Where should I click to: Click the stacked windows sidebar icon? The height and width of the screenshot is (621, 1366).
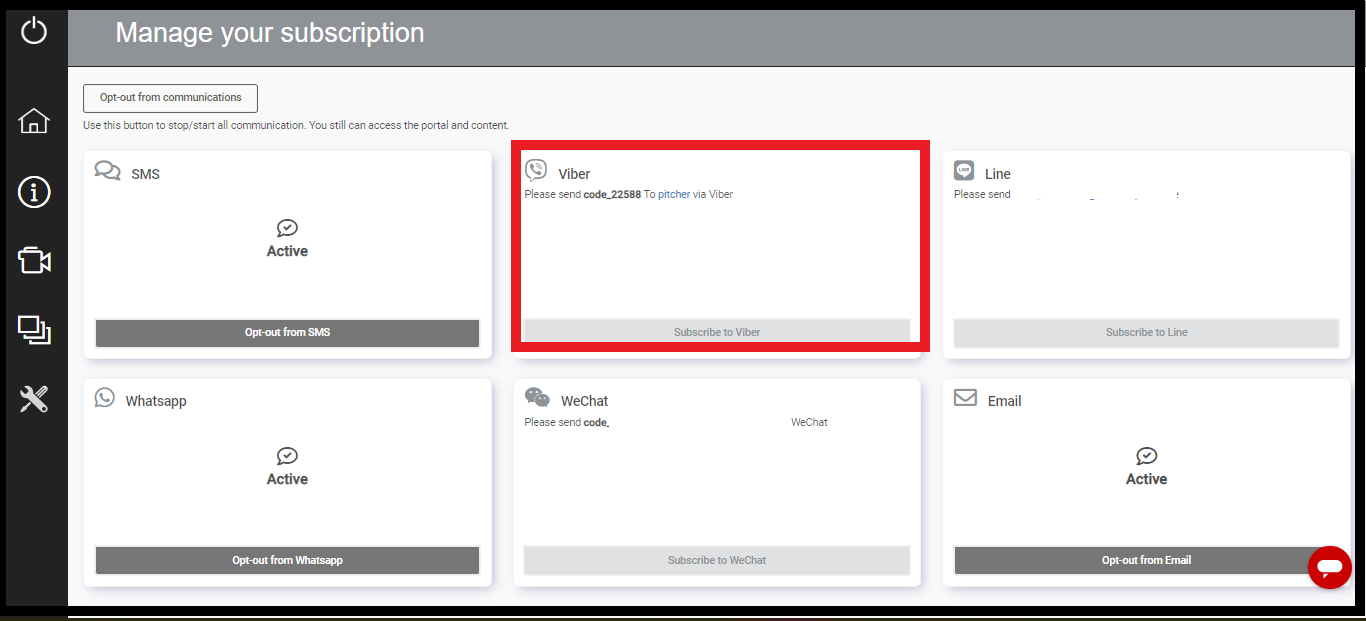click(x=34, y=330)
